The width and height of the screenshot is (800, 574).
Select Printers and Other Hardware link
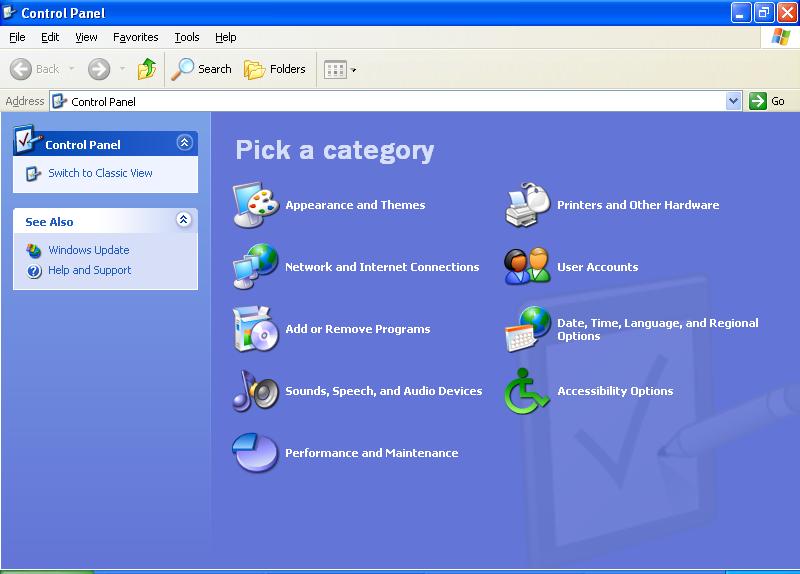point(638,205)
